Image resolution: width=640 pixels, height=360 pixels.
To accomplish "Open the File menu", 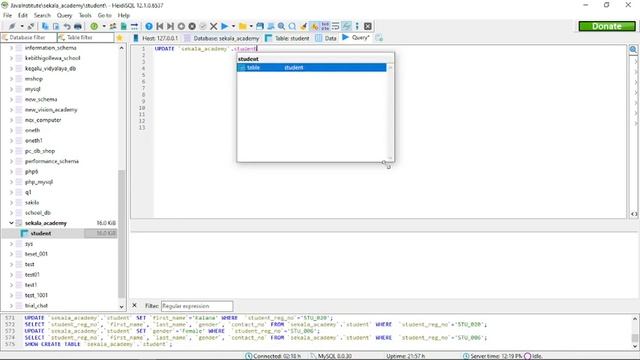I will (x=7, y=15).
